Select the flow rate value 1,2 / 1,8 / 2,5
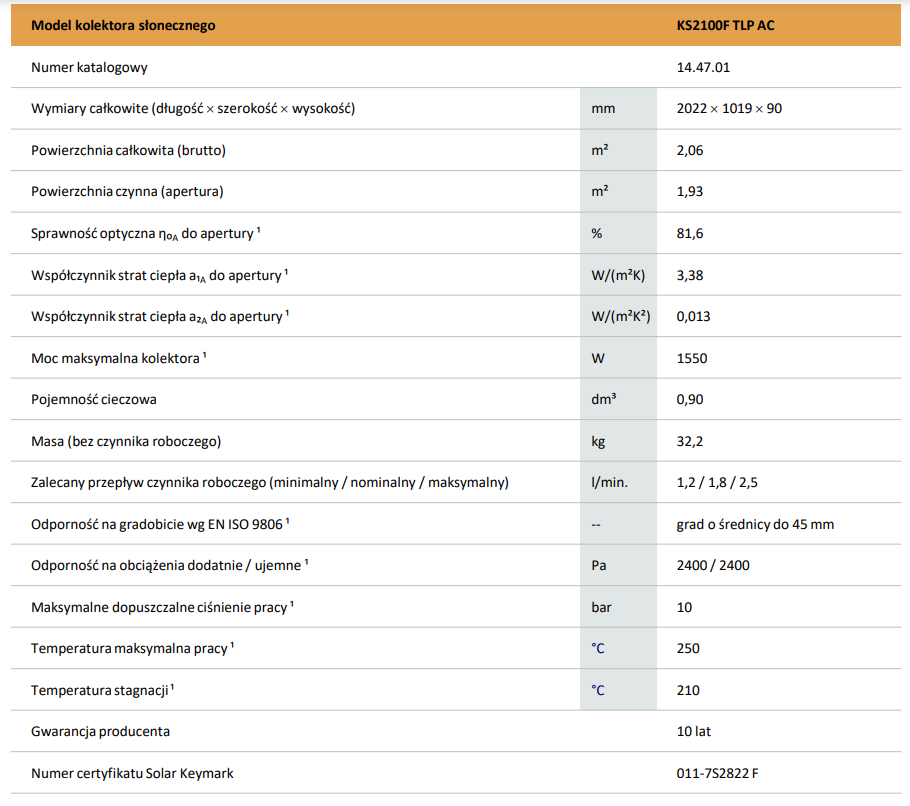Screen dimensions: 910x806 [716, 483]
